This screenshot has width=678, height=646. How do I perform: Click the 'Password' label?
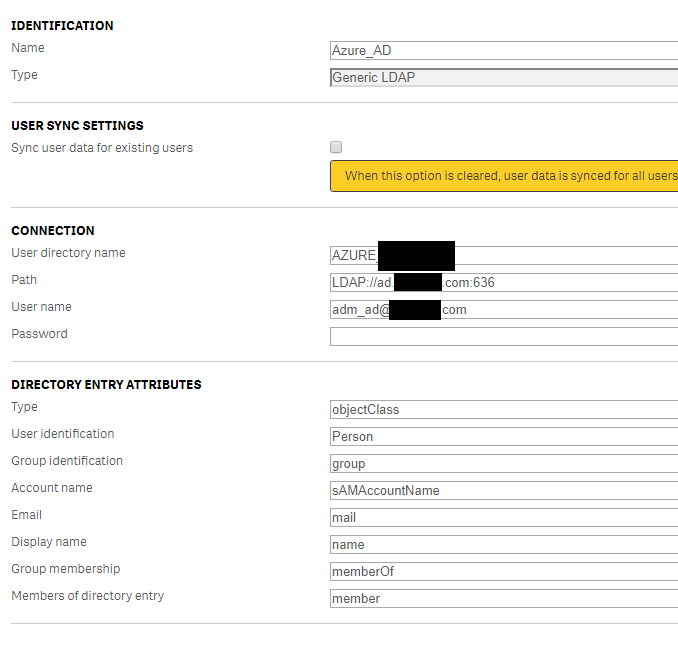[39, 334]
